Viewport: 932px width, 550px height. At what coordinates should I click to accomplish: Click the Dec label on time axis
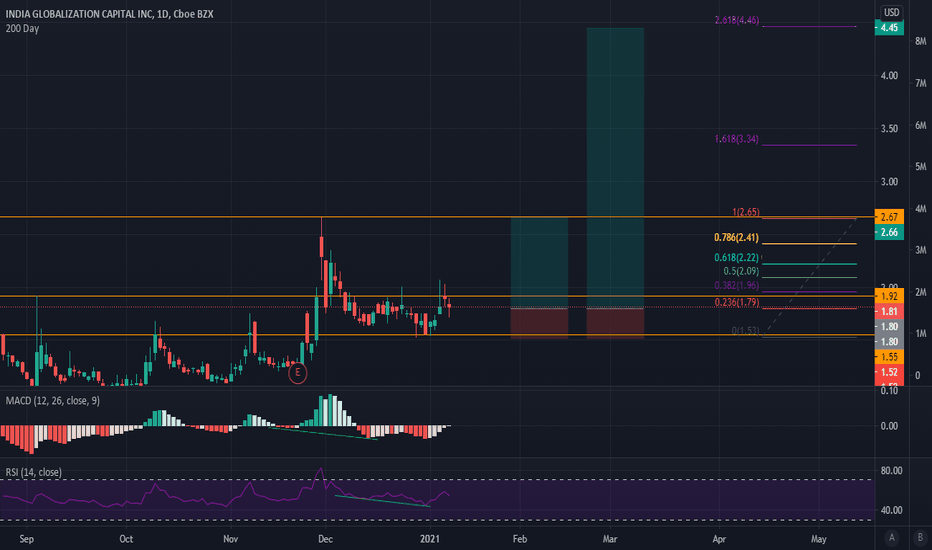(325, 539)
